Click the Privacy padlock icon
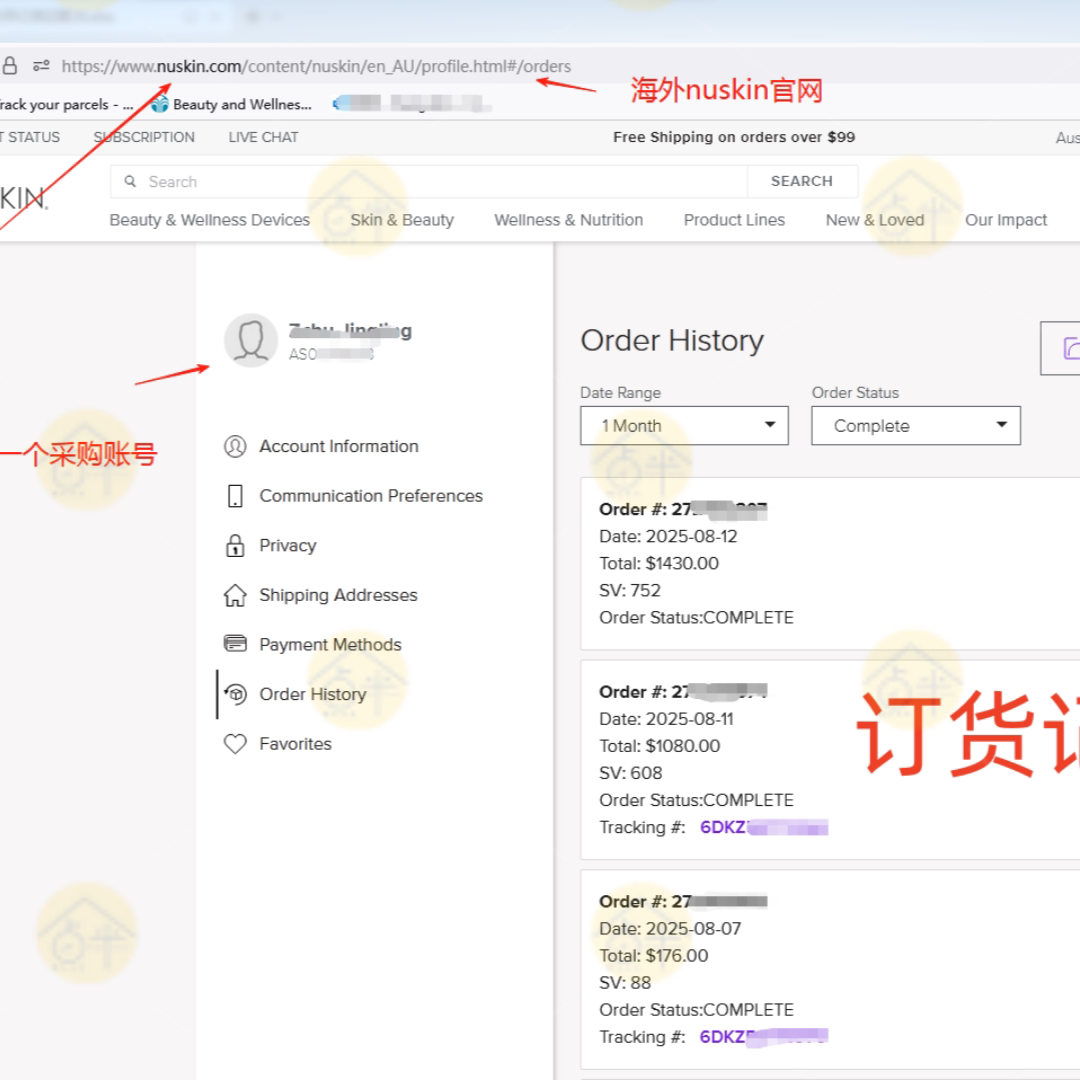This screenshot has height=1080, width=1080. pyautogui.click(x=235, y=546)
